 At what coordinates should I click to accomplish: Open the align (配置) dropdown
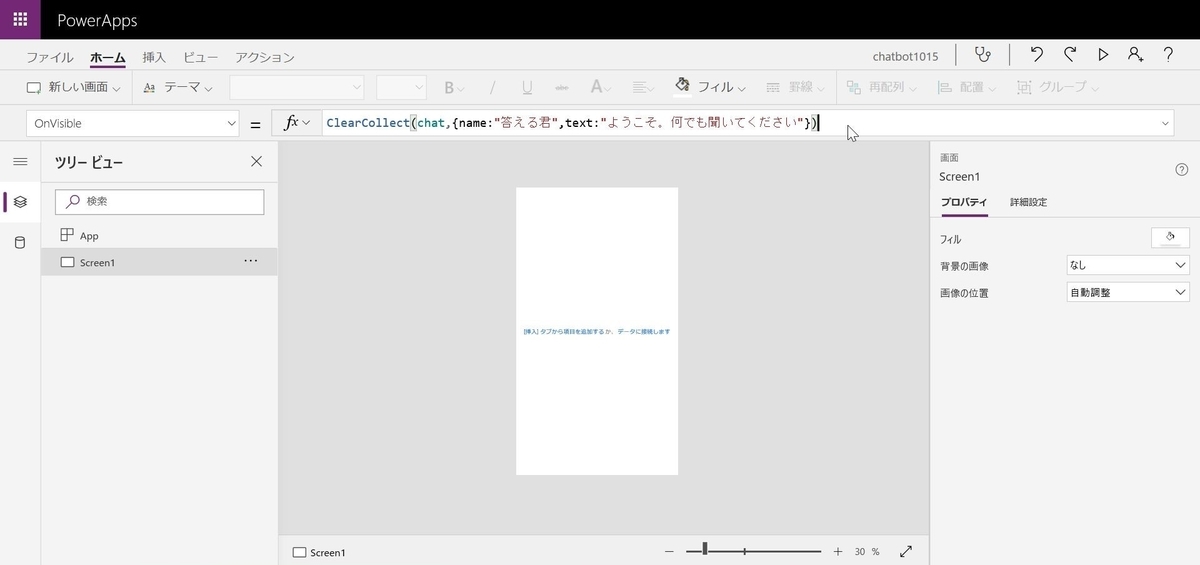(966, 88)
